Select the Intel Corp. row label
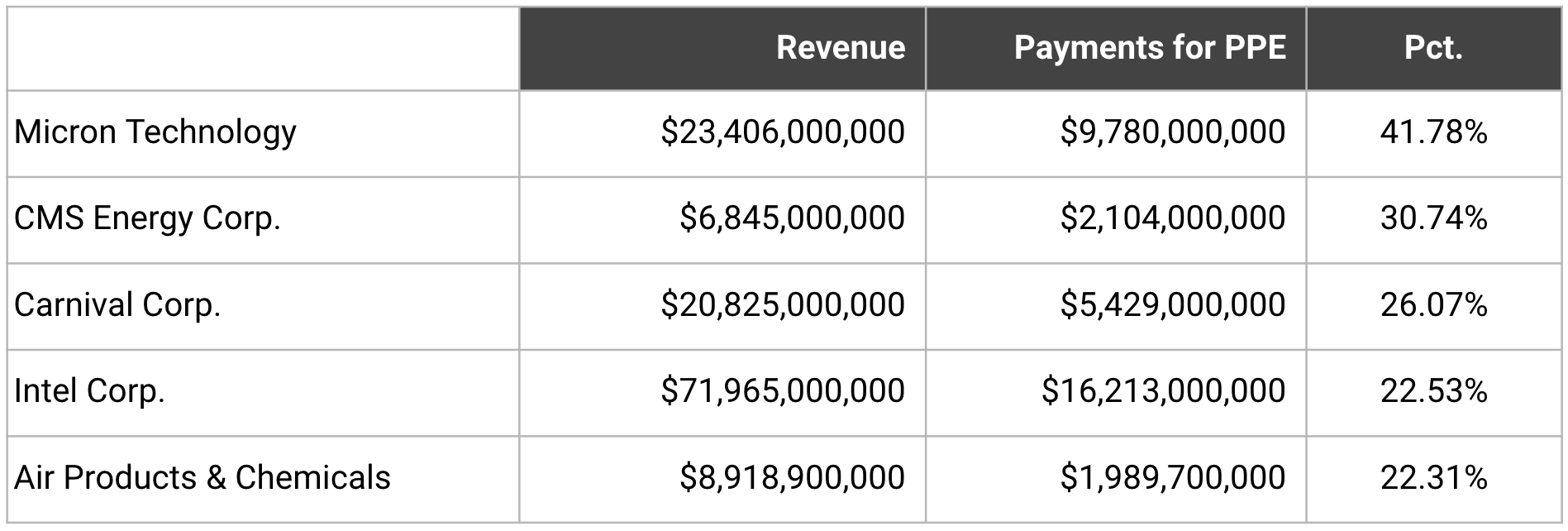The height and width of the screenshot is (531, 1568). 89,391
